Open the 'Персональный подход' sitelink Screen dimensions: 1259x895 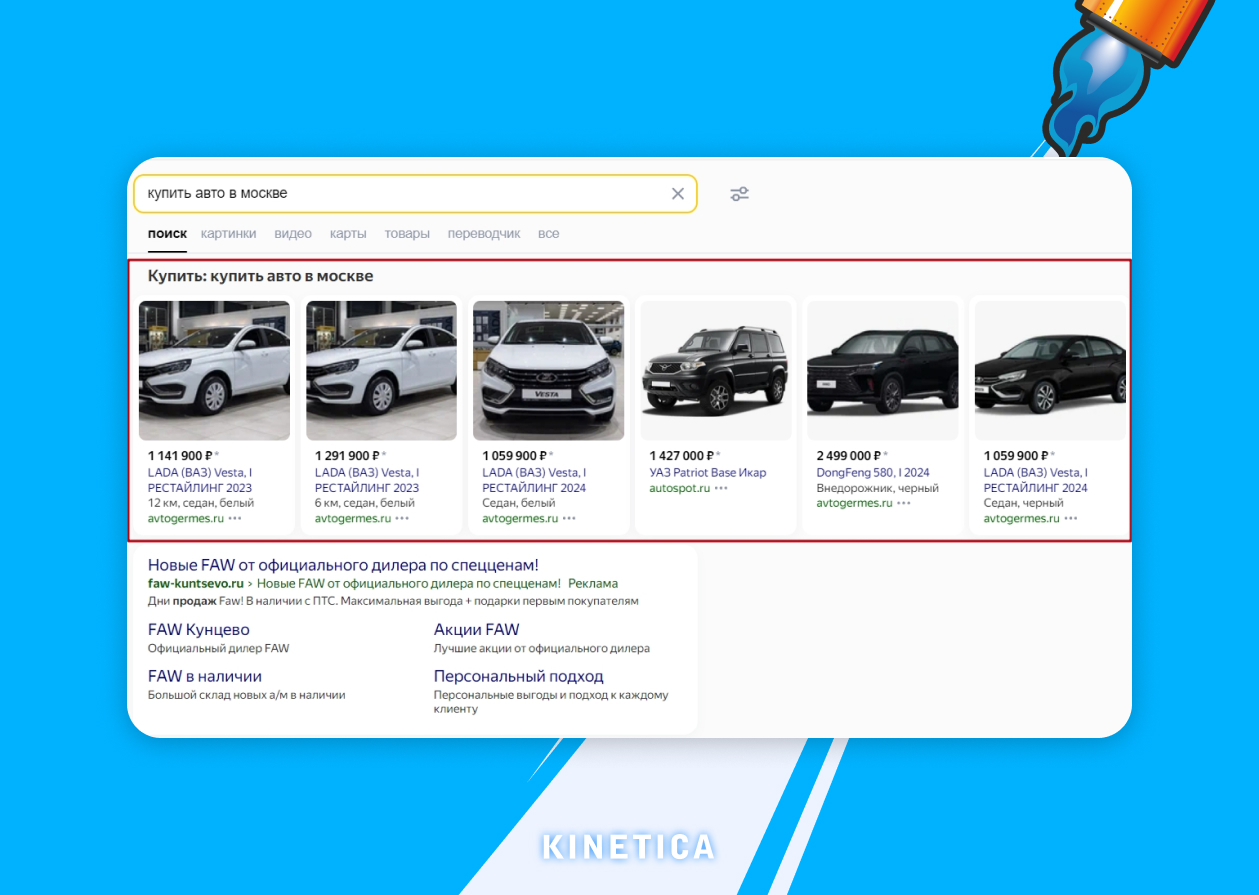(519, 676)
